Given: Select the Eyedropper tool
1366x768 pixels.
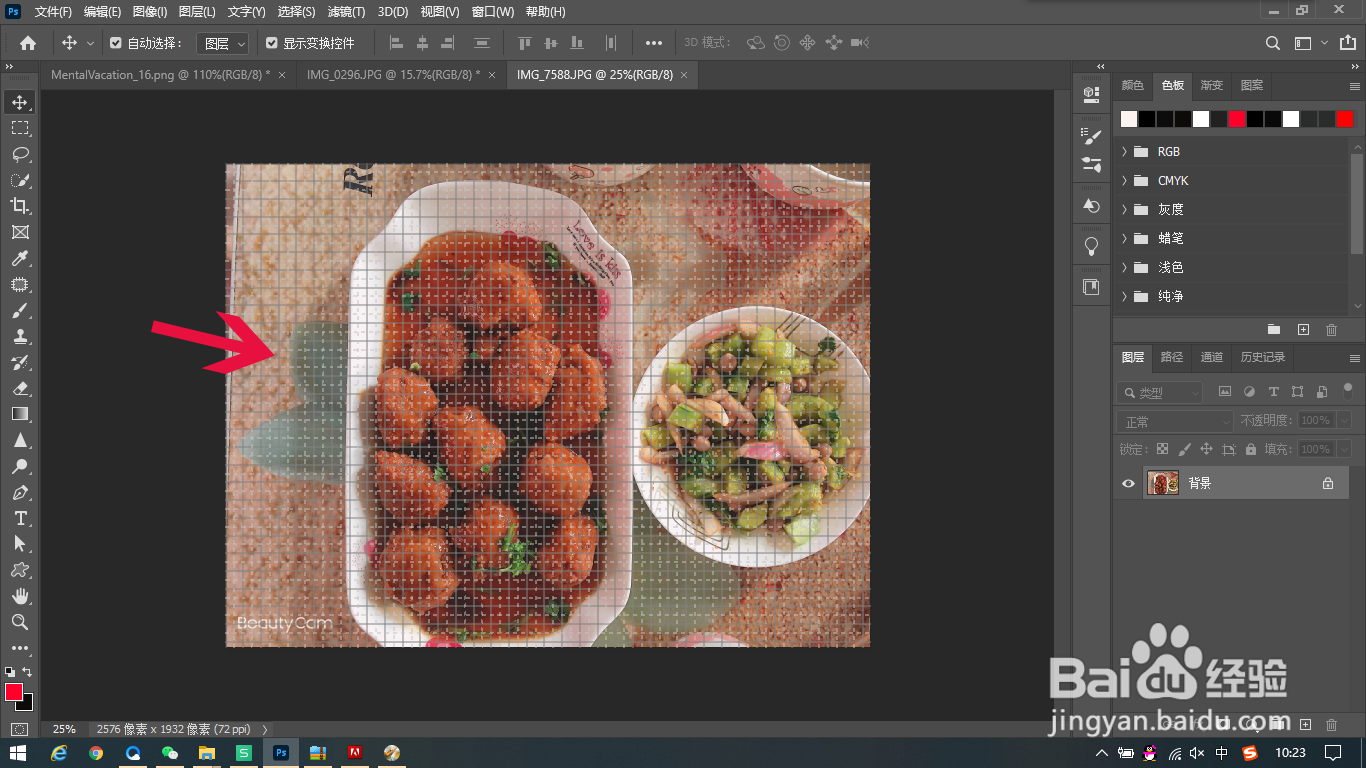Looking at the screenshot, I should (19, 258).
